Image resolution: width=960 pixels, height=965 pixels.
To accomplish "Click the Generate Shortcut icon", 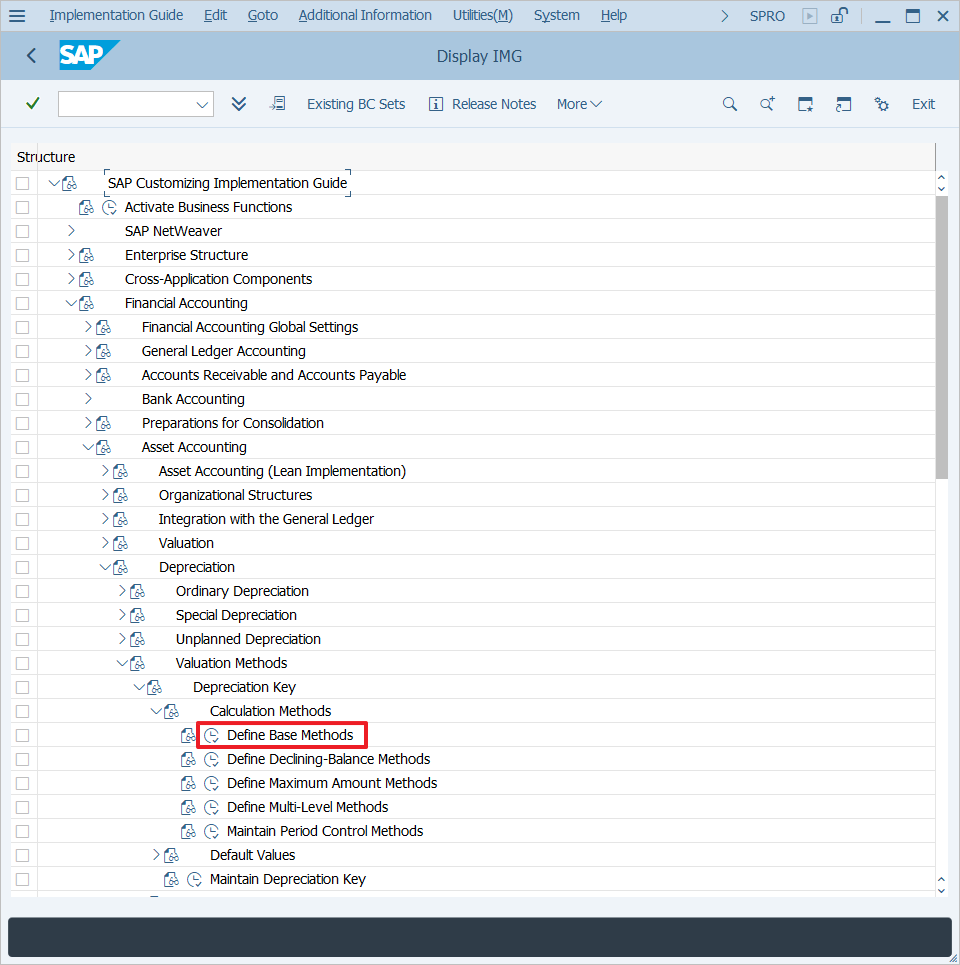I will click(x=843, y=104).
